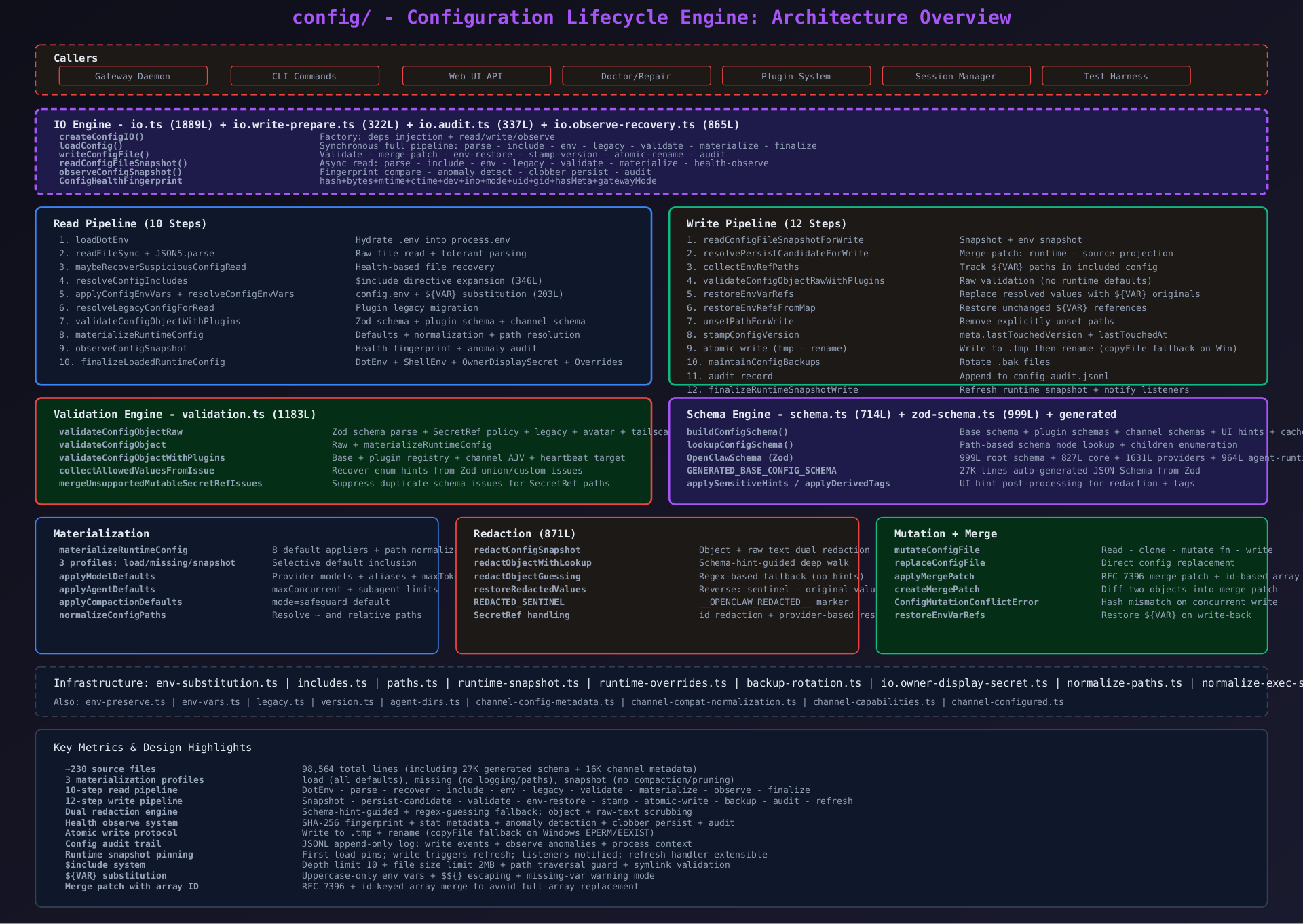Select env-substitution.ts in Infrastructure line
Viewport: 1303px width, 924px height.
pos(217,683)
